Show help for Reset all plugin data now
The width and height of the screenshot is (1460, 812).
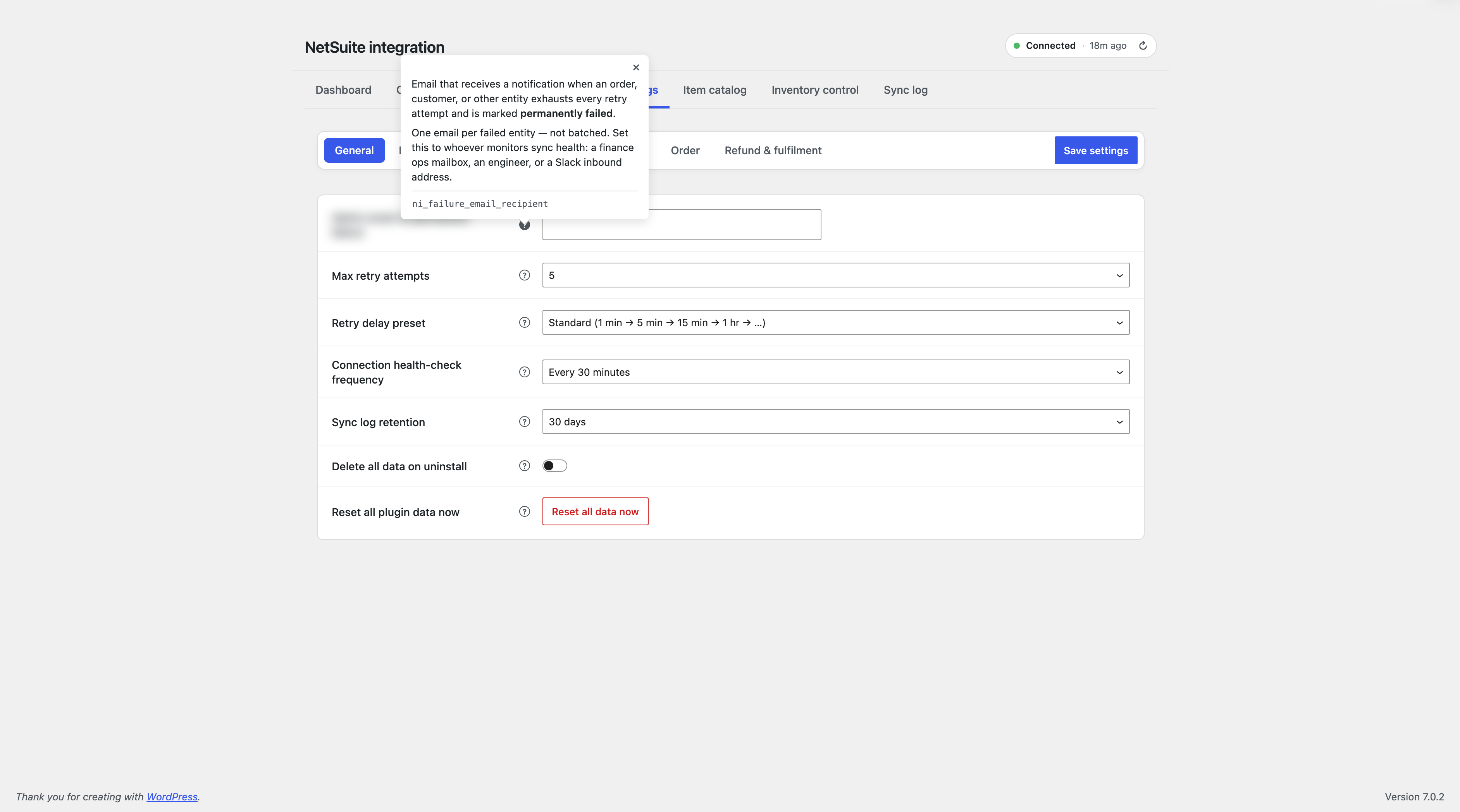pos(524,512)
